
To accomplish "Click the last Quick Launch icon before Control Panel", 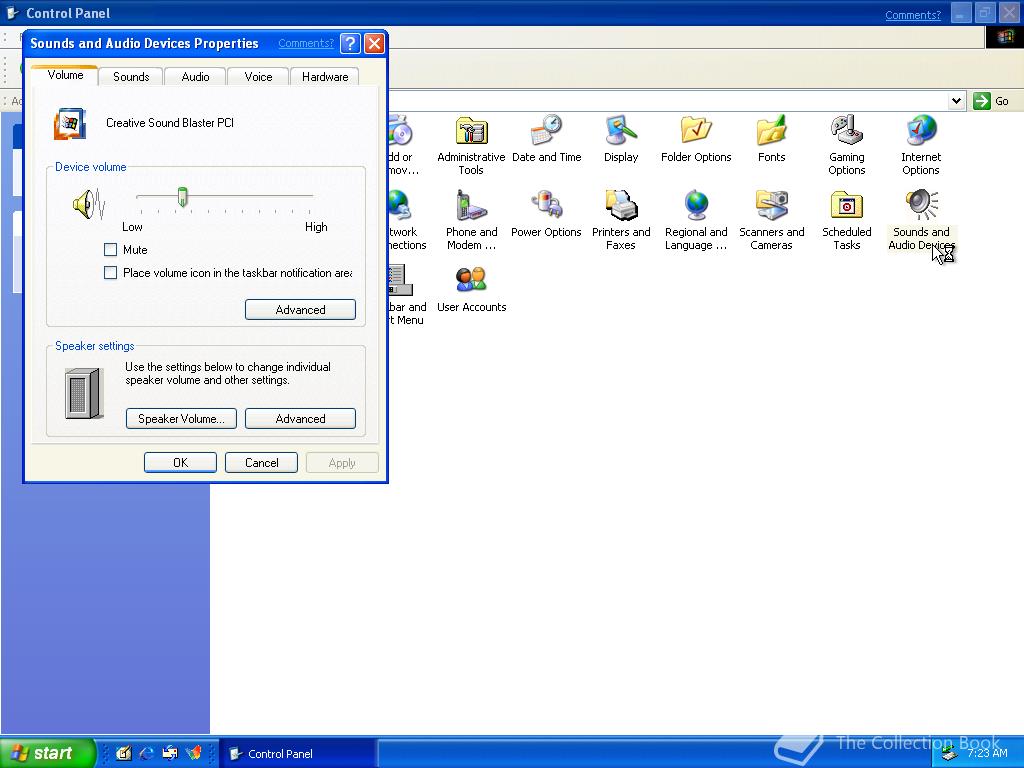I will tap(194, 753).
